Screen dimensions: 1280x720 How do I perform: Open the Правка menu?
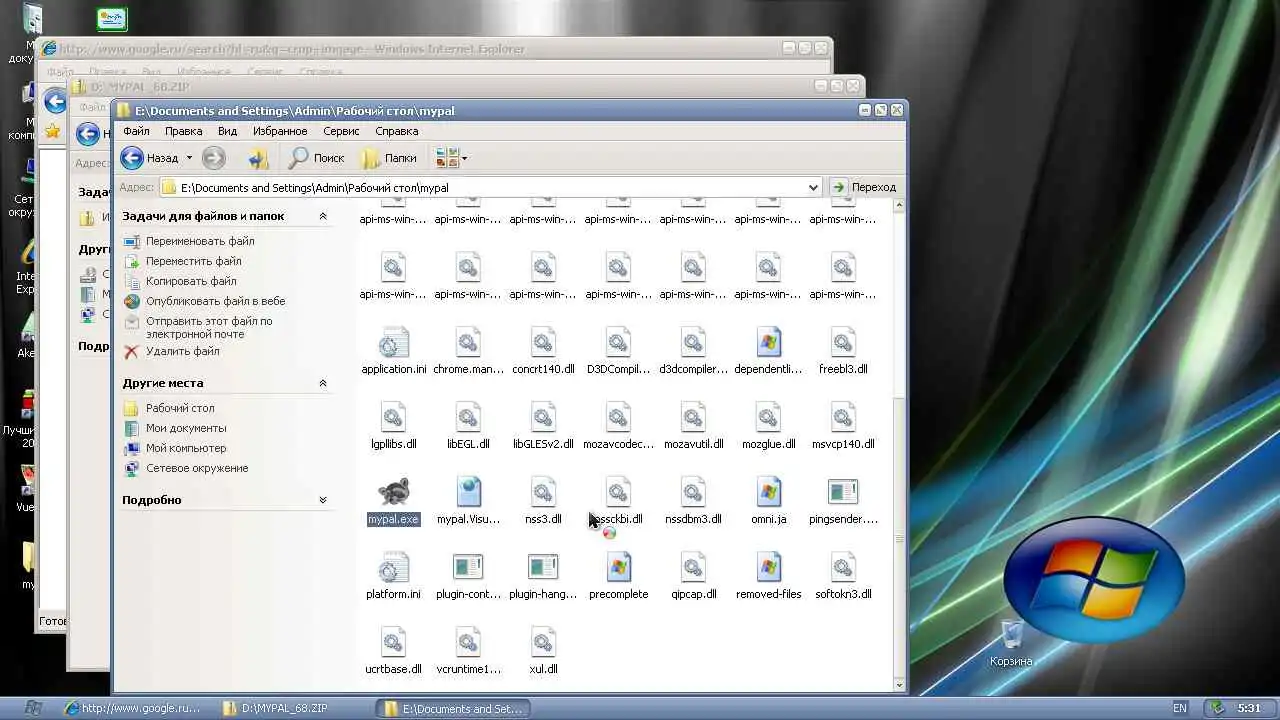pos(183,131)
